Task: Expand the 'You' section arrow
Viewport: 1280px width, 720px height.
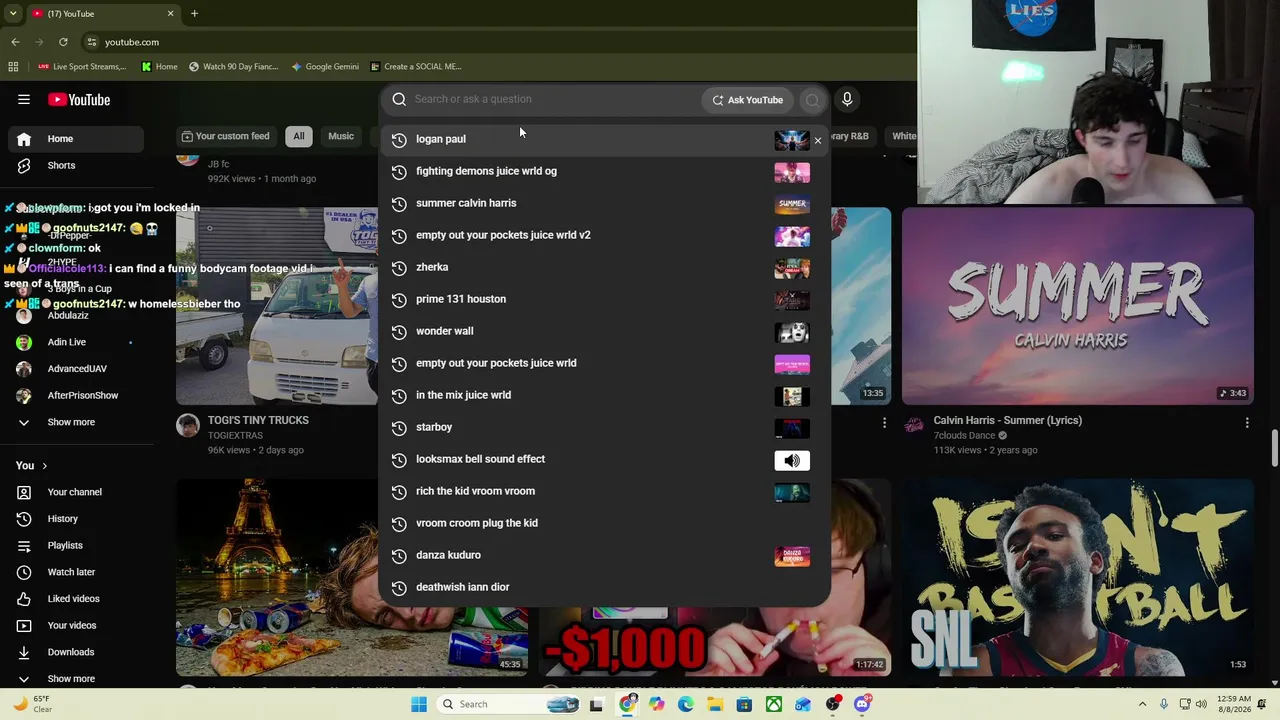Action: click(x=44, y=466)
